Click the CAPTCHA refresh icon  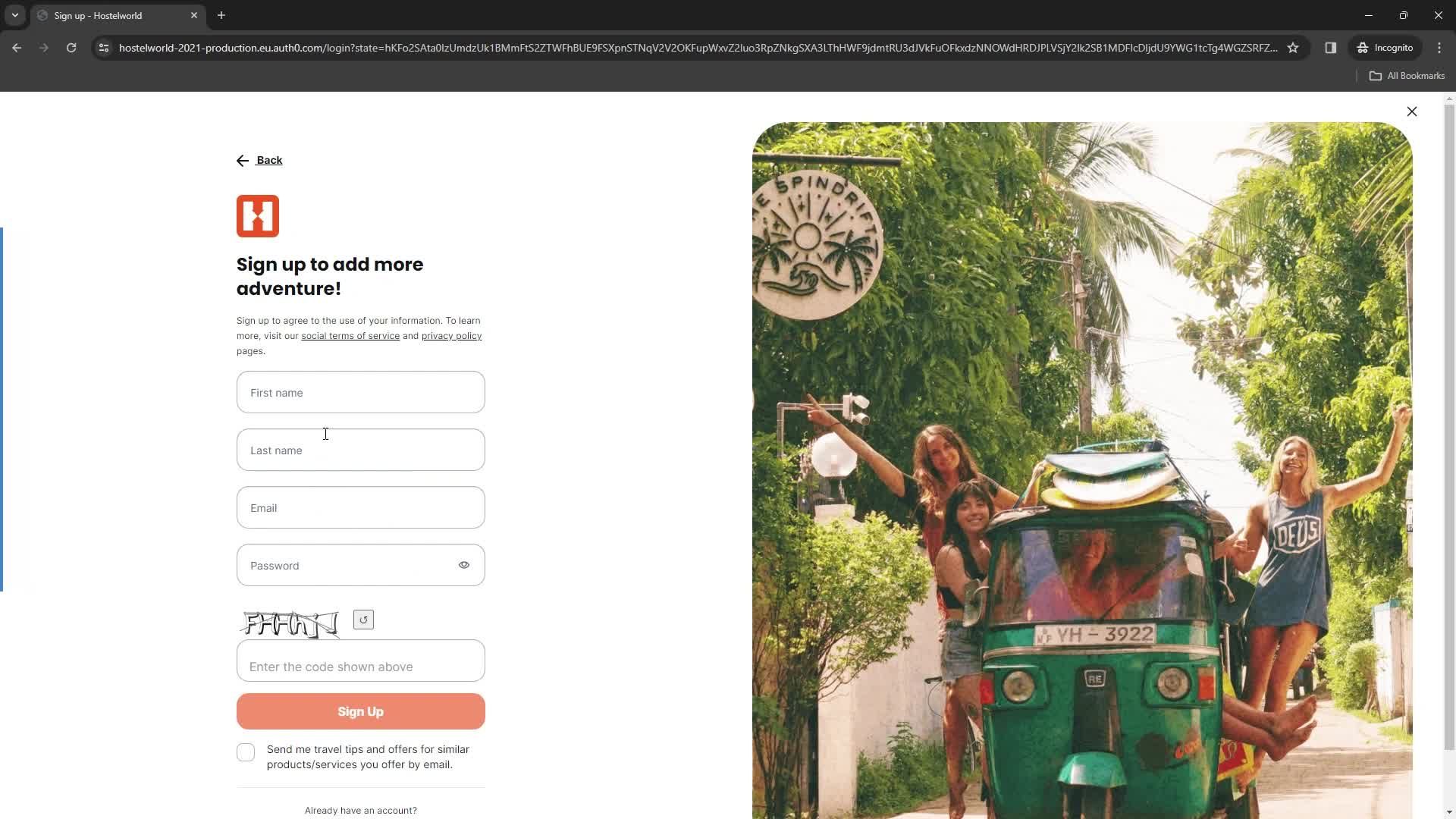(x=364, y=620)
